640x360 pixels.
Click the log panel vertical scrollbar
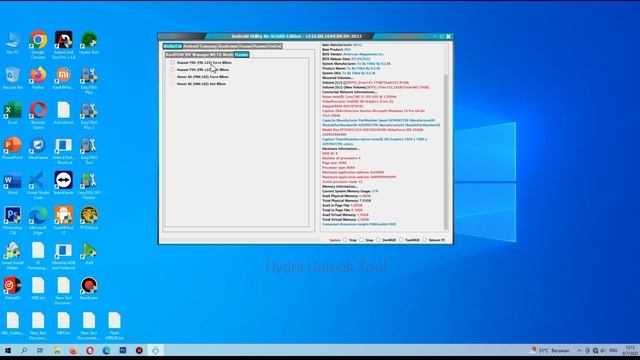click(x=446, y=151)
